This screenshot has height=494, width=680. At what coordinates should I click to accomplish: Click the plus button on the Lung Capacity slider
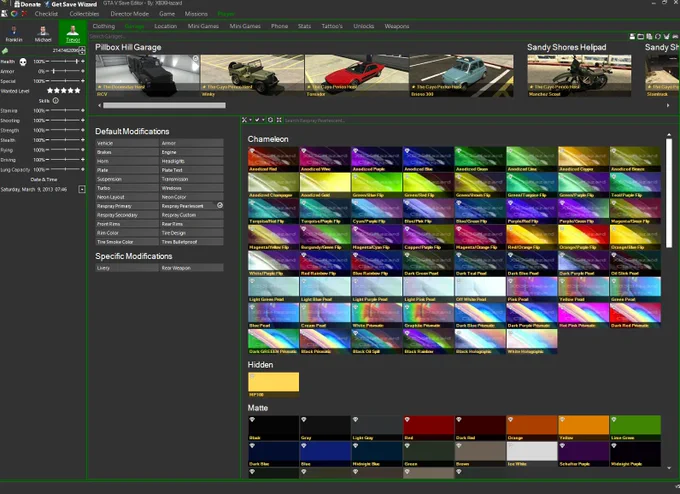(82, 170)
